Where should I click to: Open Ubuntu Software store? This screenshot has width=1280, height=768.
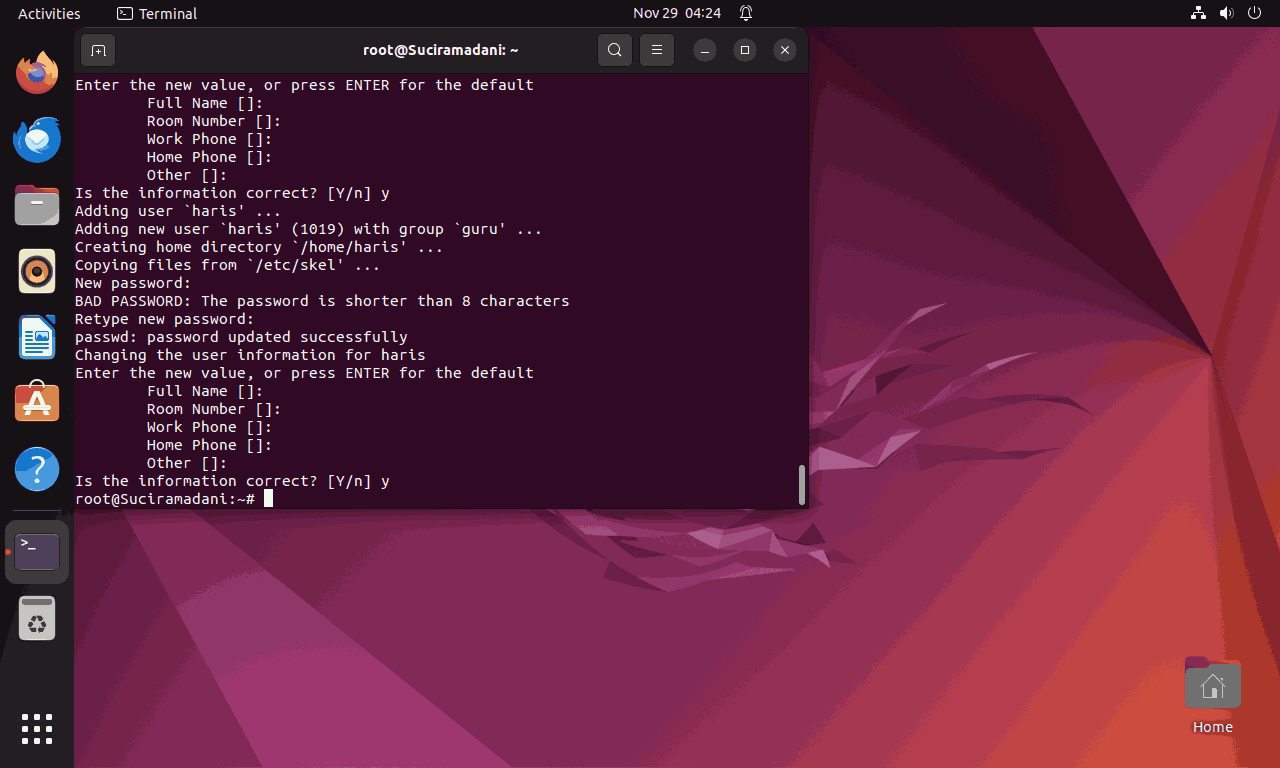[37, 403]
